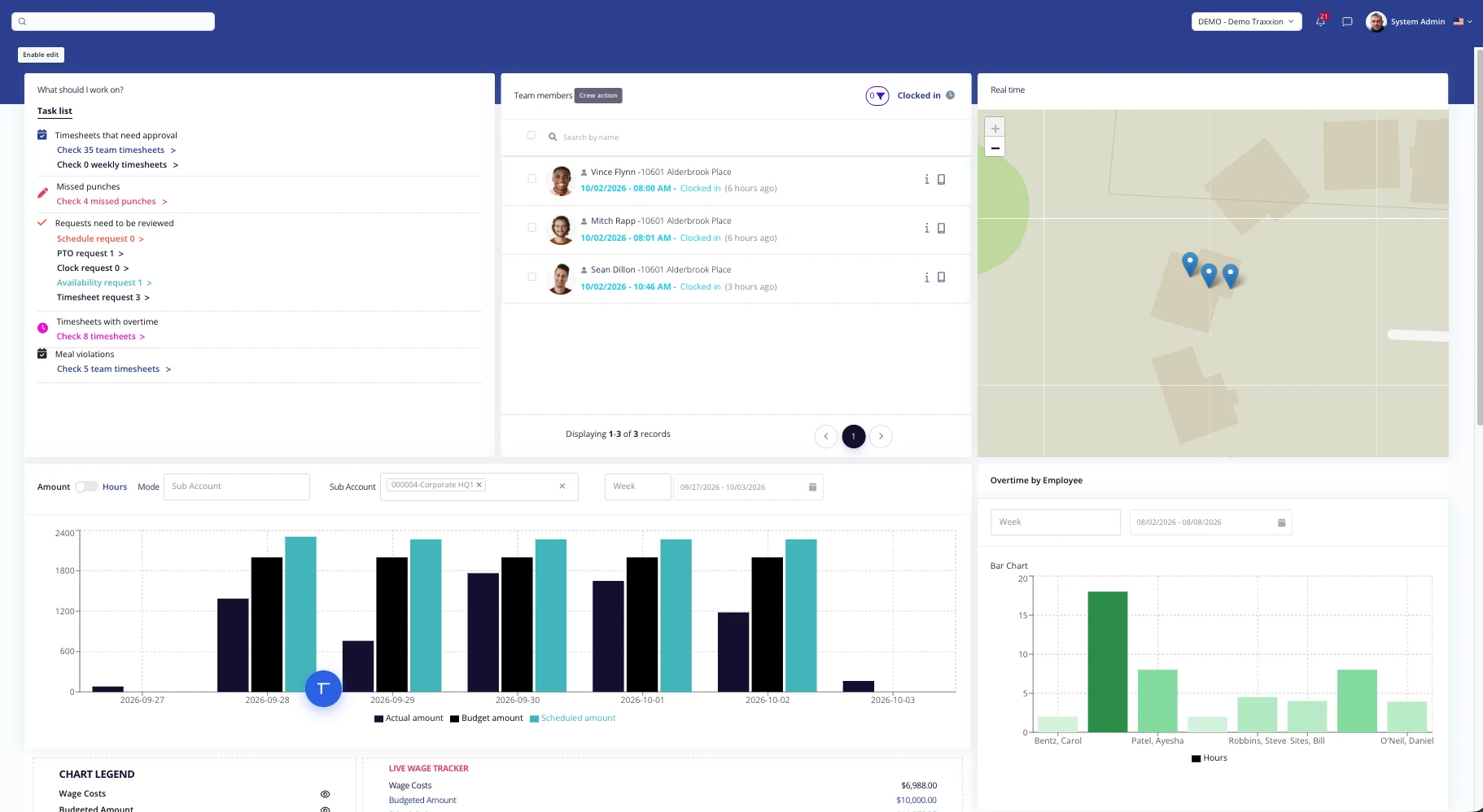Open calendar picker in Overtime by Employee
Screen dimensions: 1483x812
coord(1281,522)
